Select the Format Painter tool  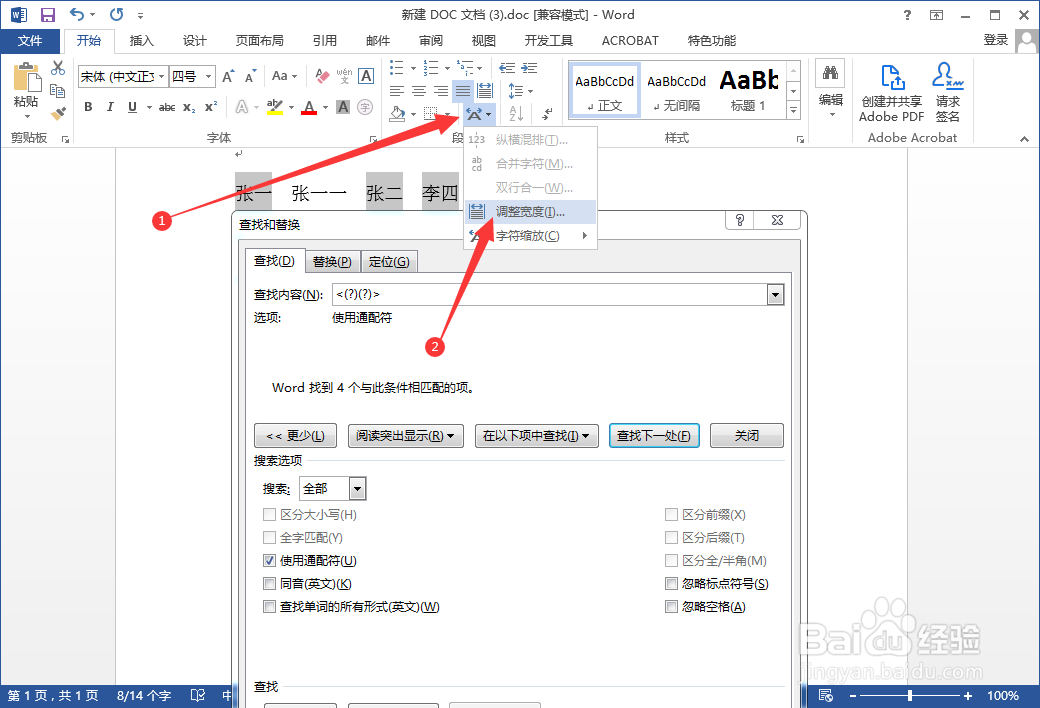(x=57, y=112)
